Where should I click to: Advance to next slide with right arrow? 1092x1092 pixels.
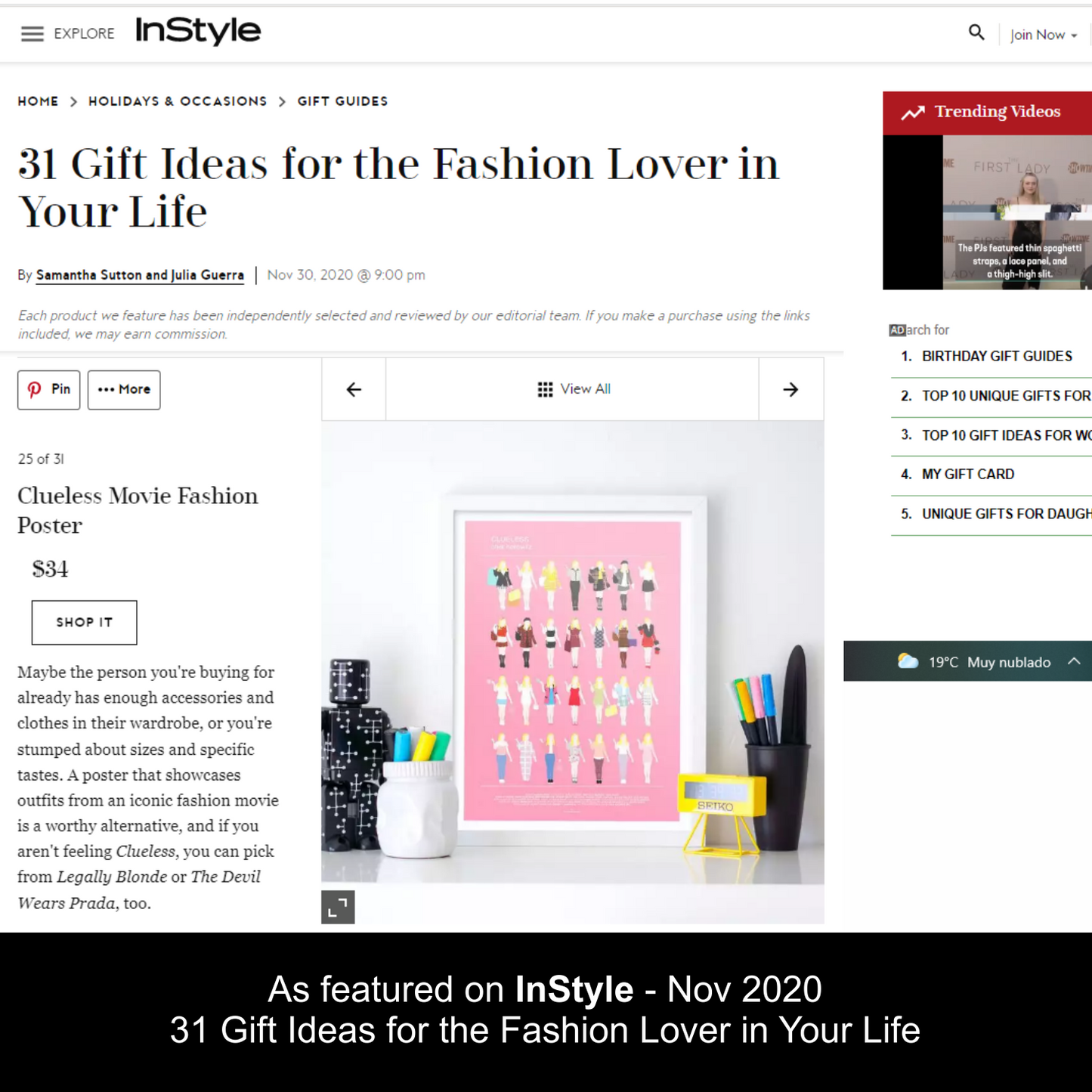(x=790, y=389)
